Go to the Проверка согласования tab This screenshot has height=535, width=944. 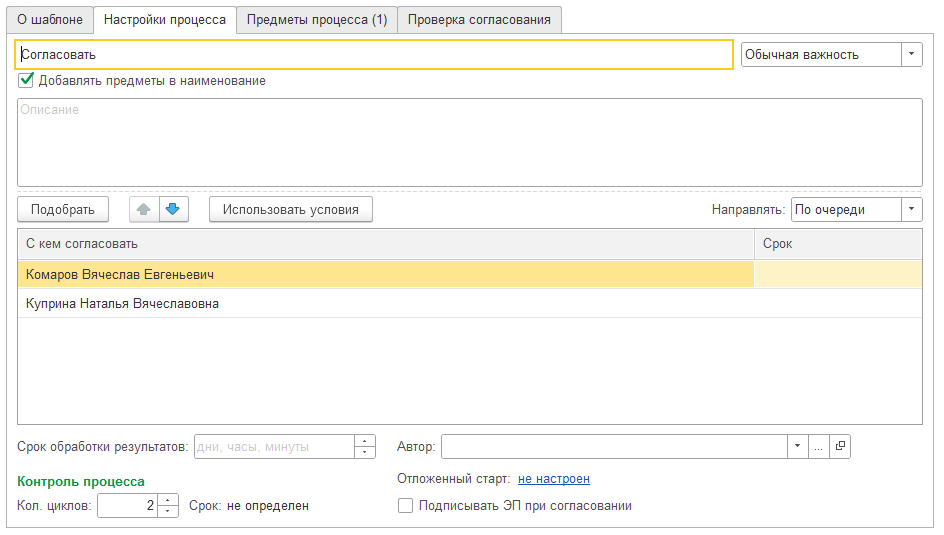(479, 20)
